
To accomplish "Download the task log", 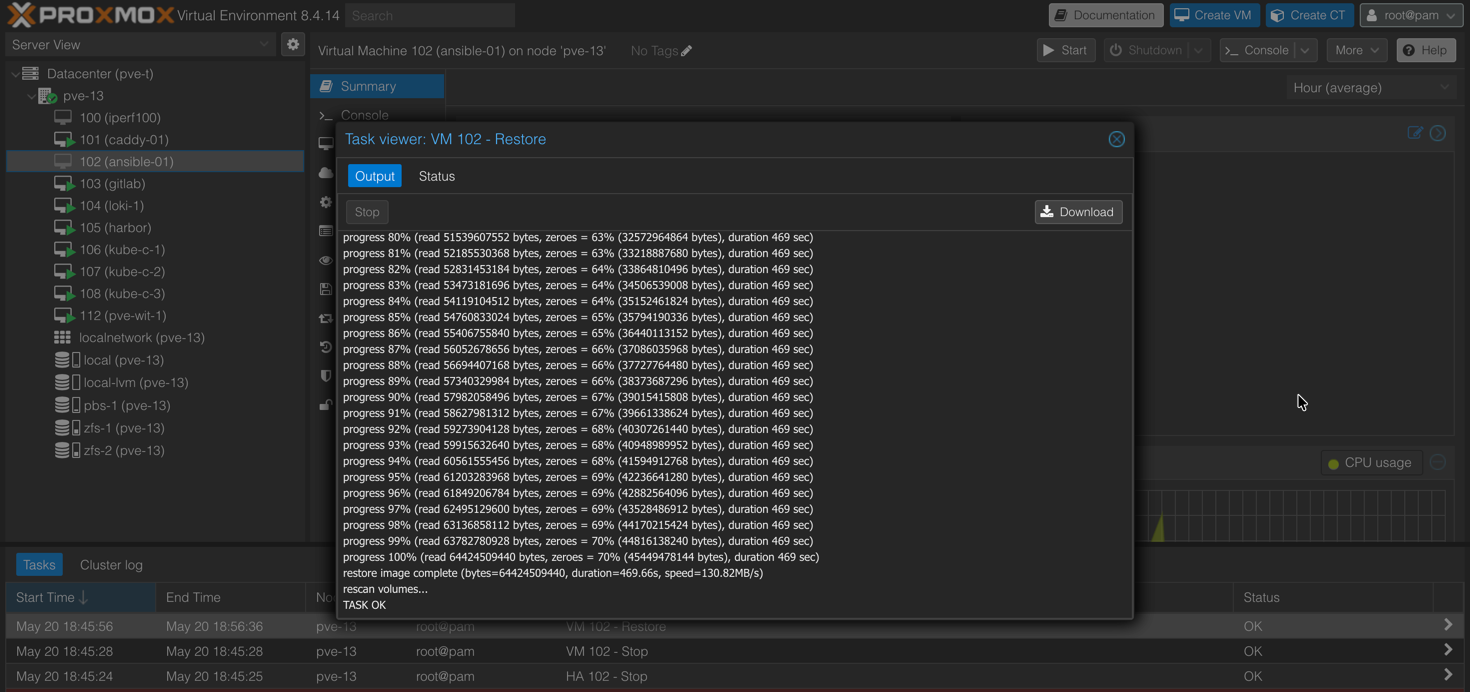I will [1078, 212].
